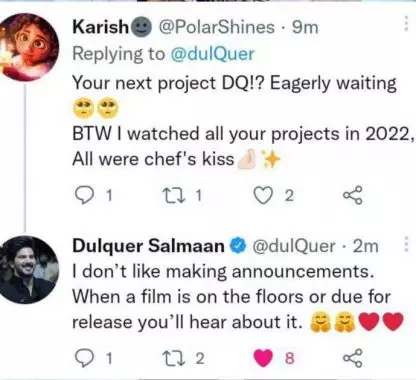416x380 pixels.
Task: Open Karish's cartoon profile picture
Action: (x=29, y=47)
